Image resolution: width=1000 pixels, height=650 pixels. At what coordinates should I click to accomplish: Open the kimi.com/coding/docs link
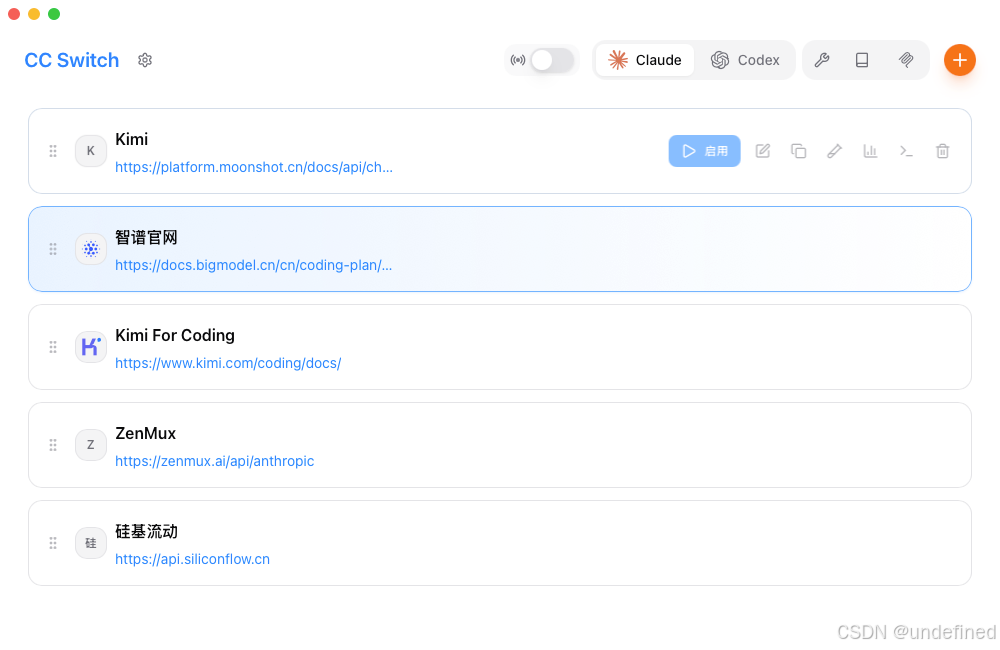click(x=228, y=363)
